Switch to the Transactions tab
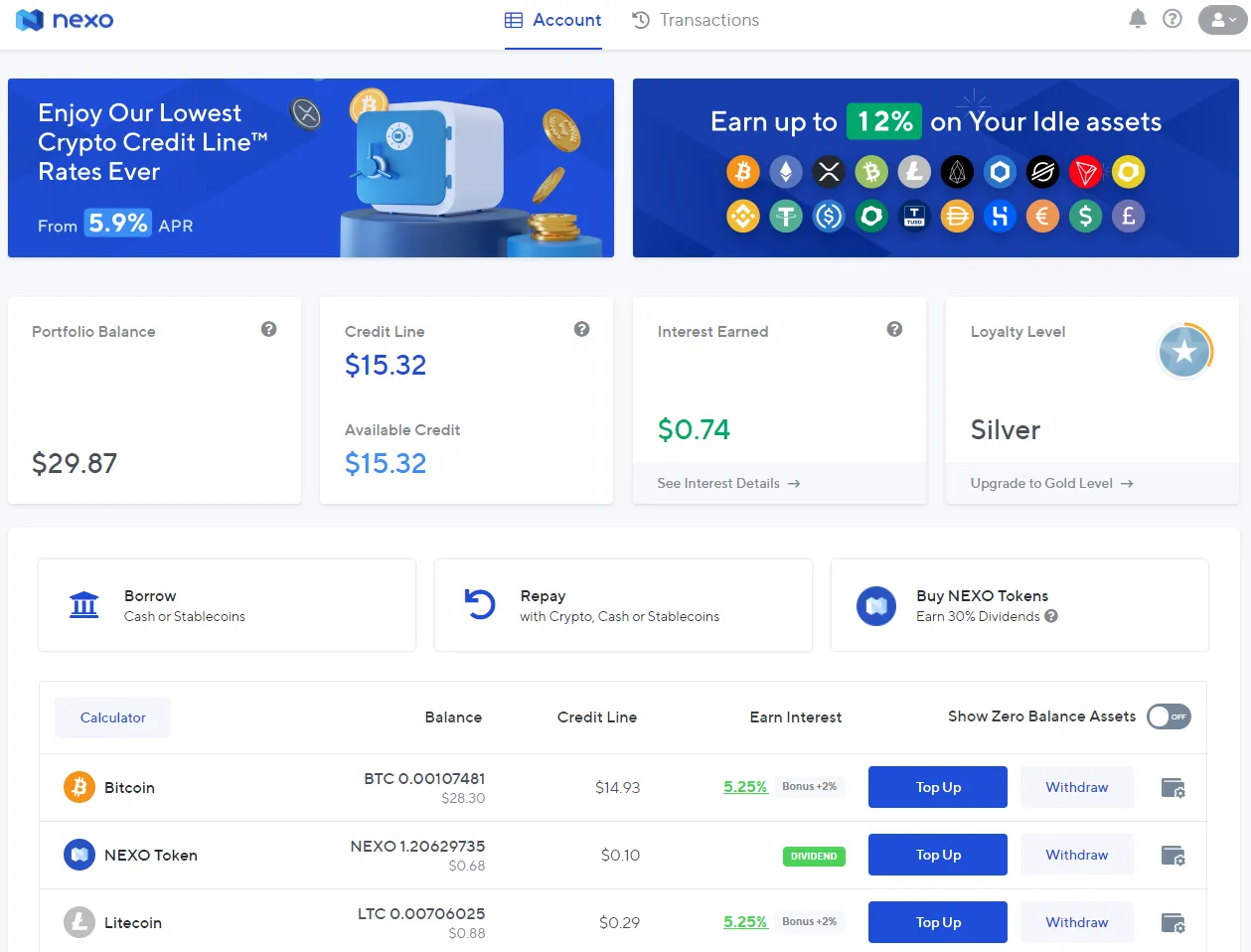 point(696,20)
